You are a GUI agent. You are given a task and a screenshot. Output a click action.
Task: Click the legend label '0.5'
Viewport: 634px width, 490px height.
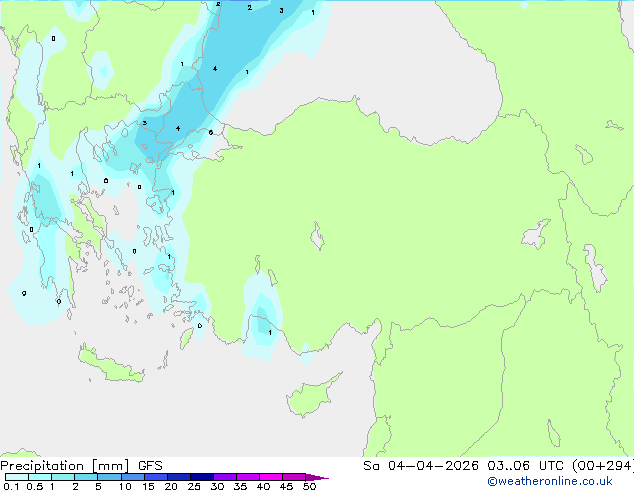[x=34, y=486]
